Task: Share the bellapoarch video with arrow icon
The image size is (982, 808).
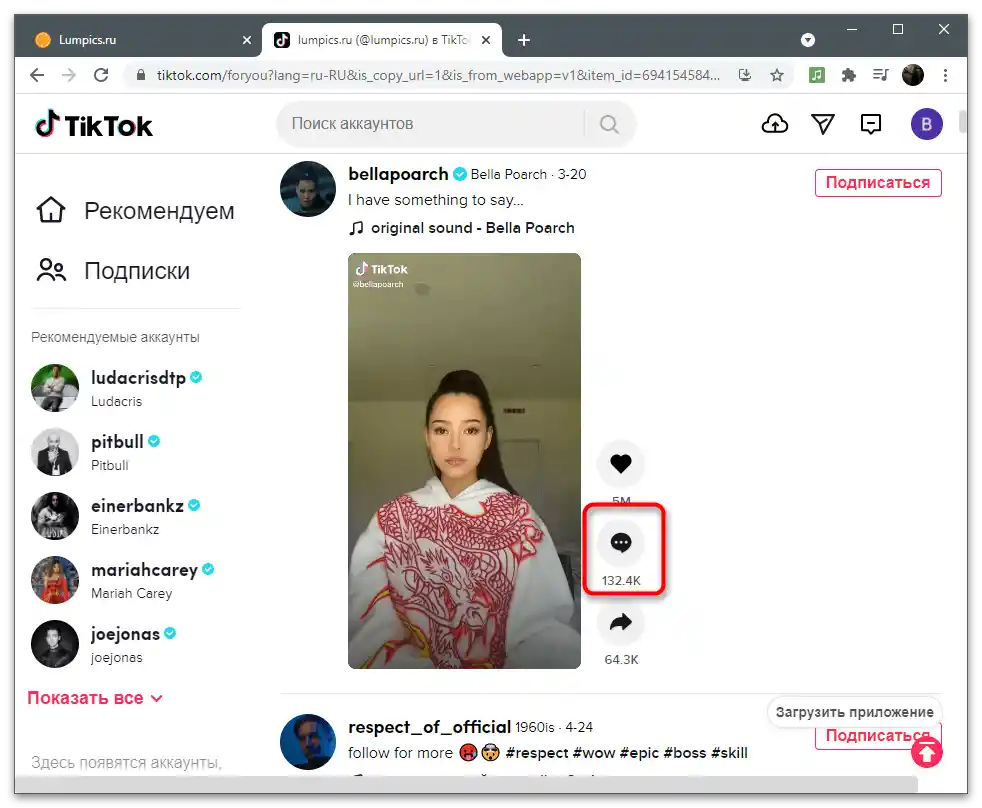Action: 621,622
